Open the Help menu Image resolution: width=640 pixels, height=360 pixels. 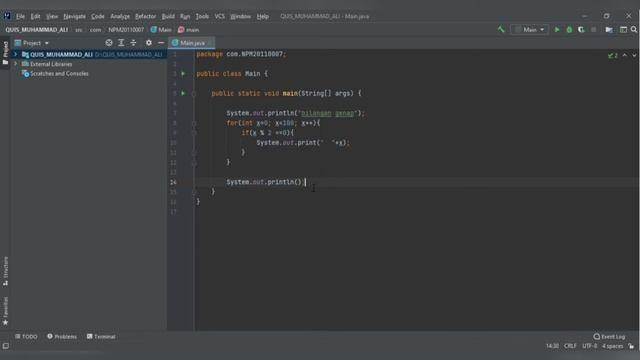[x=263, y=16]
